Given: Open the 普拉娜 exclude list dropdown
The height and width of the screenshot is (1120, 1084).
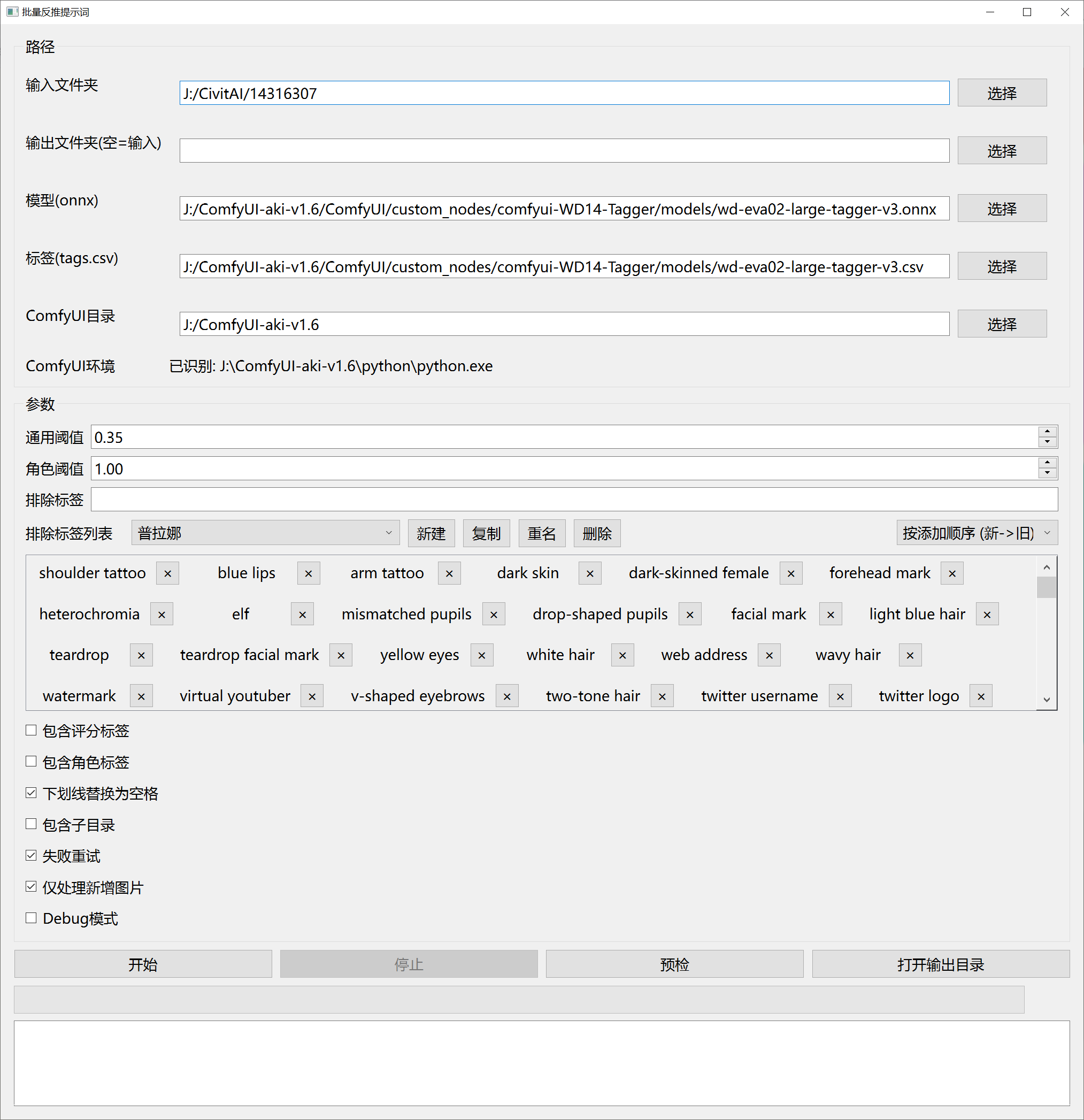Looking at the screenshot, I should pyautogui.click(x=265, y=533).
